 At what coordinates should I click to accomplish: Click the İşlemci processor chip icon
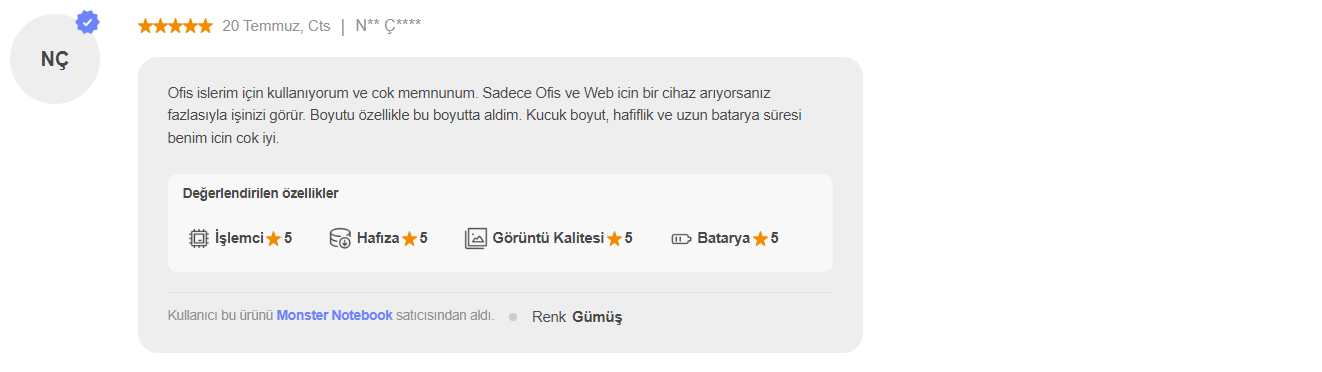pyautogui.click(x=198, y=239)
